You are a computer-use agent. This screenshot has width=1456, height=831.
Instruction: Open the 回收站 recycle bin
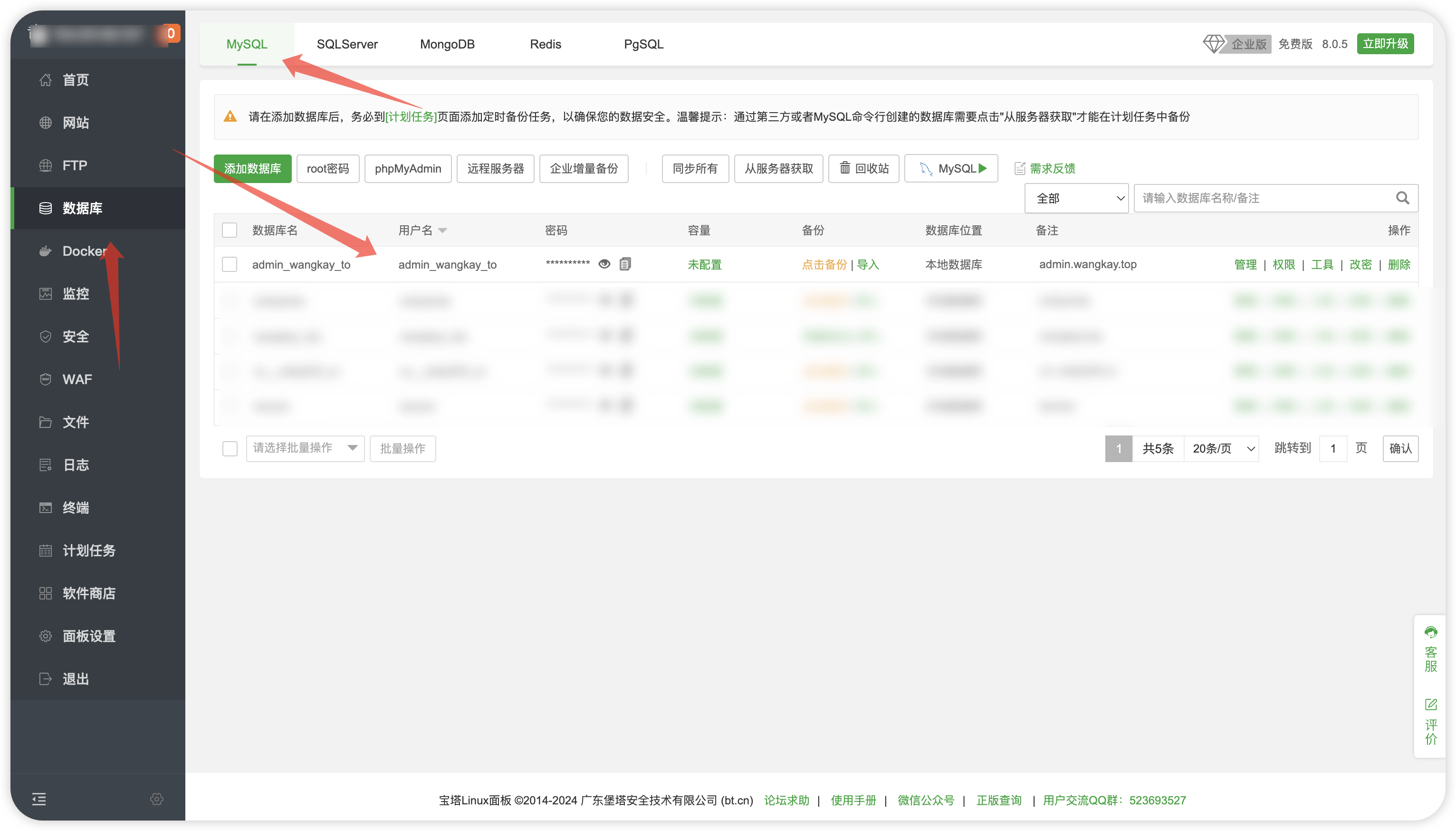coord(863,168)
